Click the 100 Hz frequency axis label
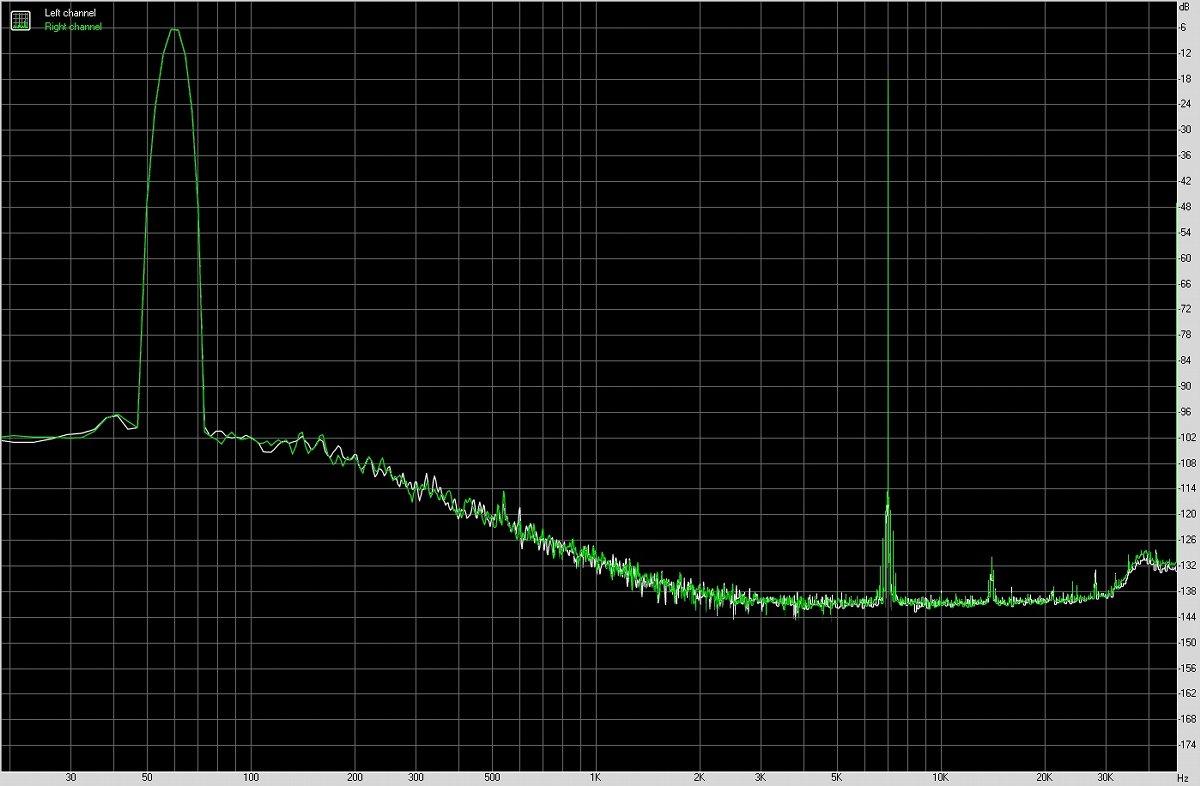The height and width of the screenshot is (786, 1200). [251, 777]
